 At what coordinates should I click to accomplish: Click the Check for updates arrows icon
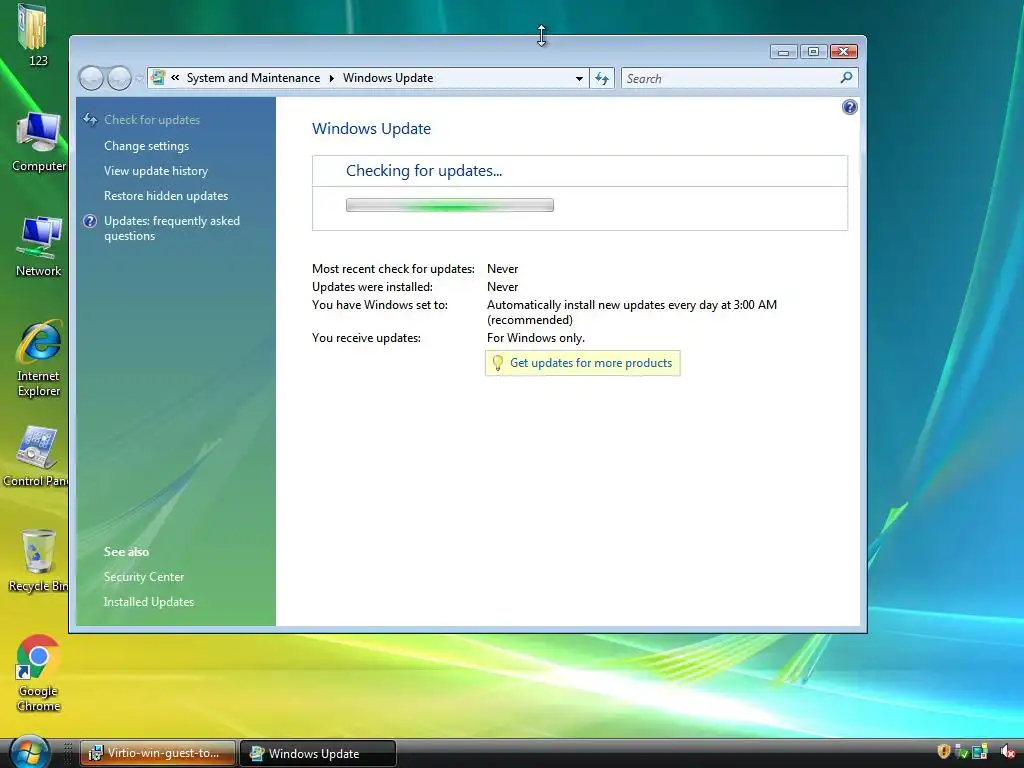click(90, 120)
